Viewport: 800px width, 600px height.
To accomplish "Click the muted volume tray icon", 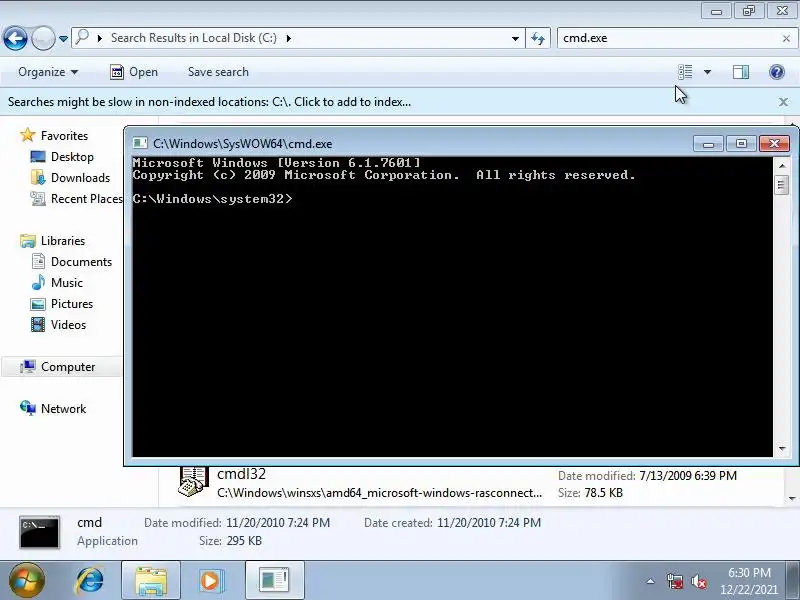I will click(698, 581).
